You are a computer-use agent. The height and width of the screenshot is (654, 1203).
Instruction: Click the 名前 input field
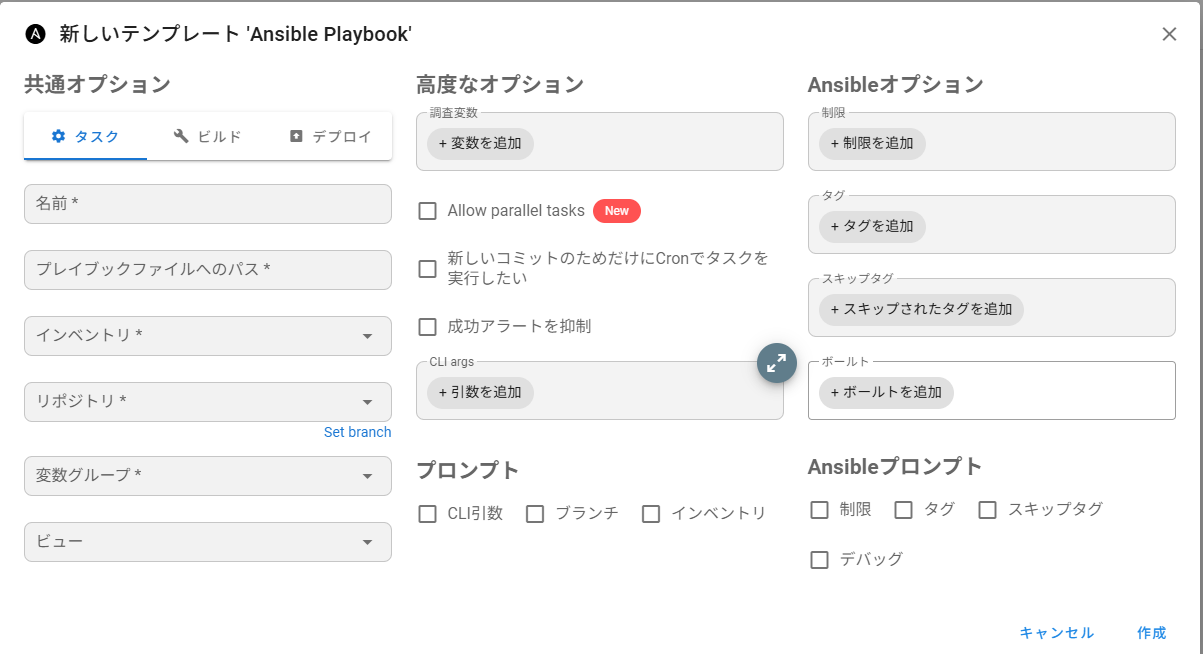coord(207,204)
